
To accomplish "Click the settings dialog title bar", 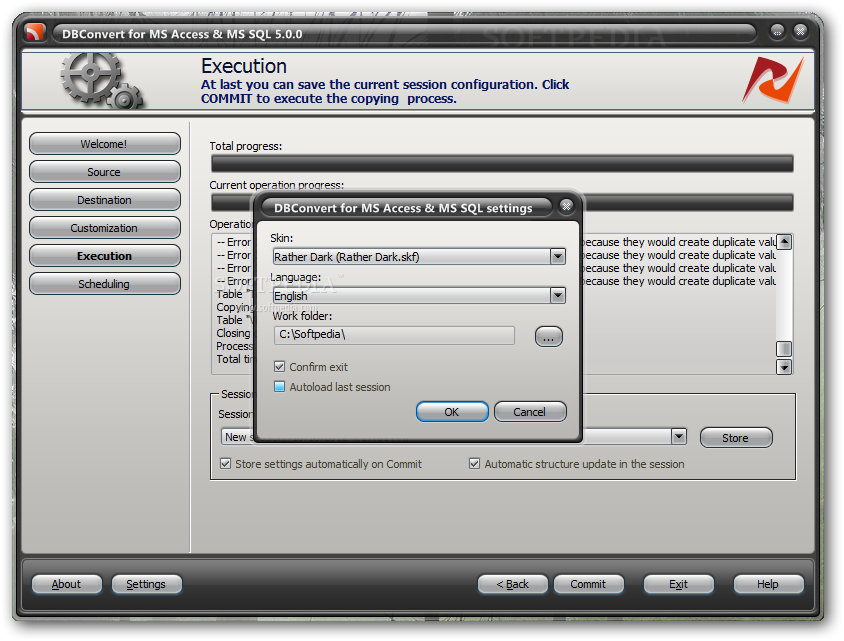I will (x=406, y=208).
